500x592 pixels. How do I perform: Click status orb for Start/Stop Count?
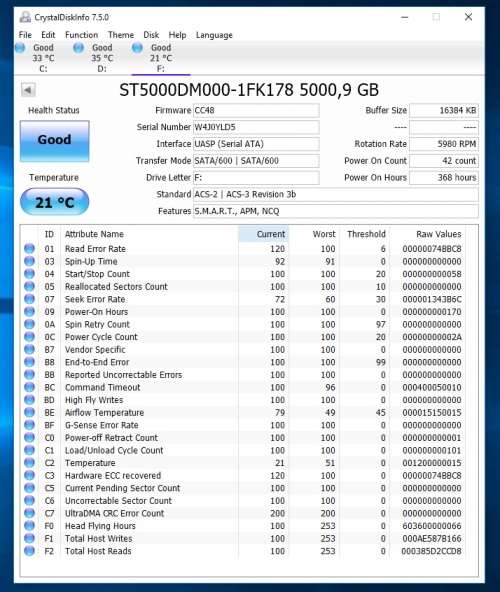point(29,274)
